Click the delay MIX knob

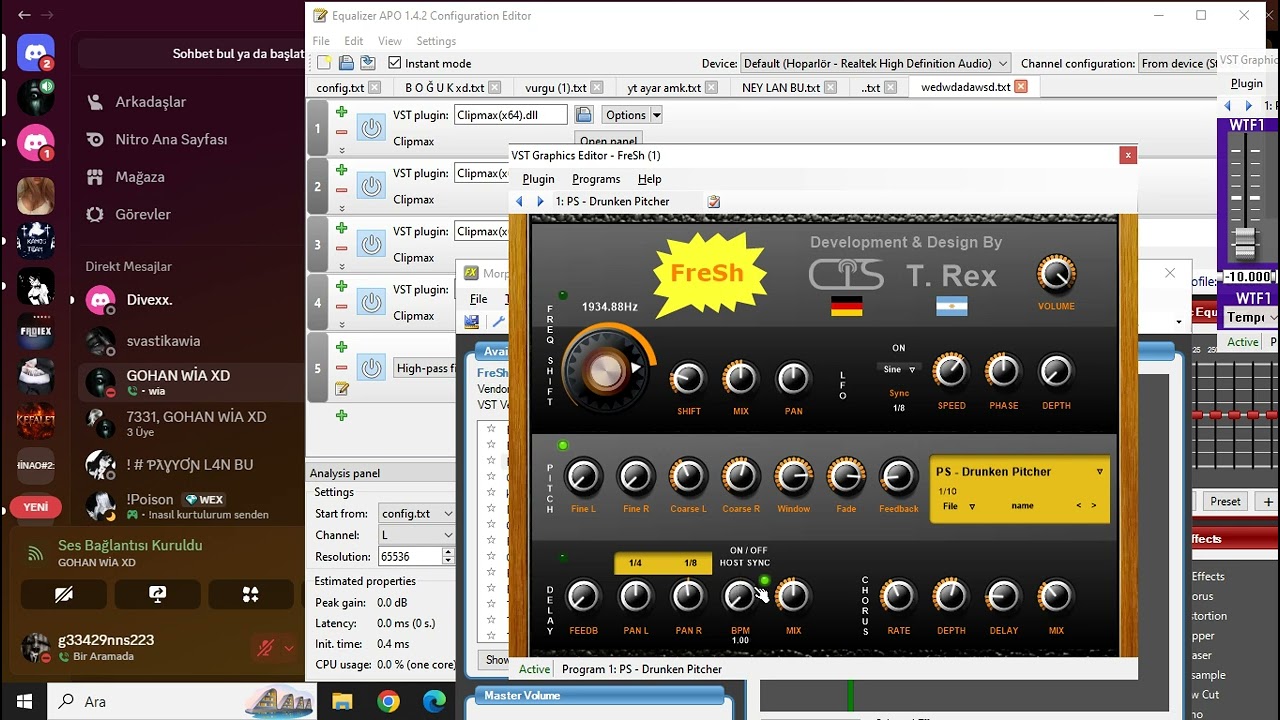793,596
